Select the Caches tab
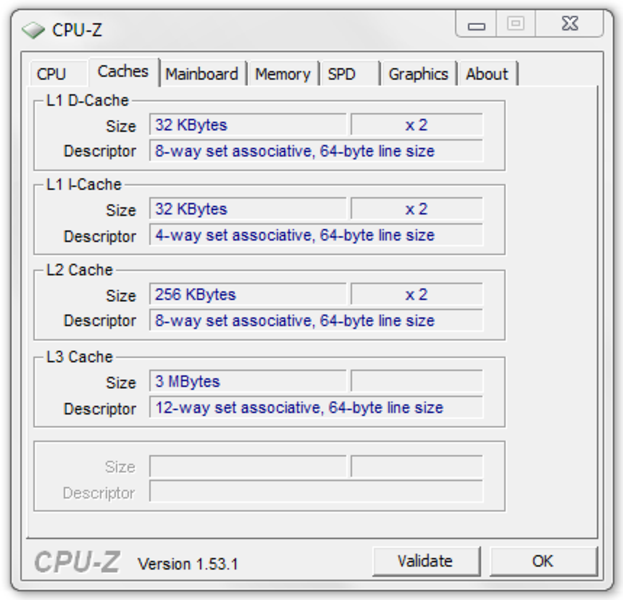This screenshot has width=623, height=600. (124, 72)
